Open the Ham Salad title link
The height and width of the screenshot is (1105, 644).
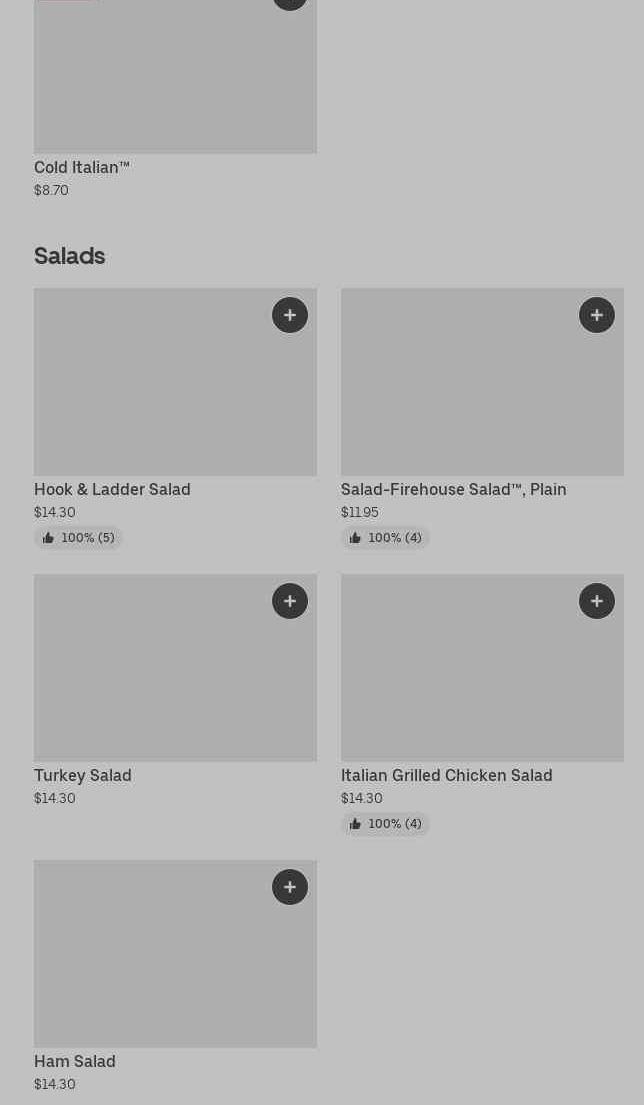coord(75,1061)
